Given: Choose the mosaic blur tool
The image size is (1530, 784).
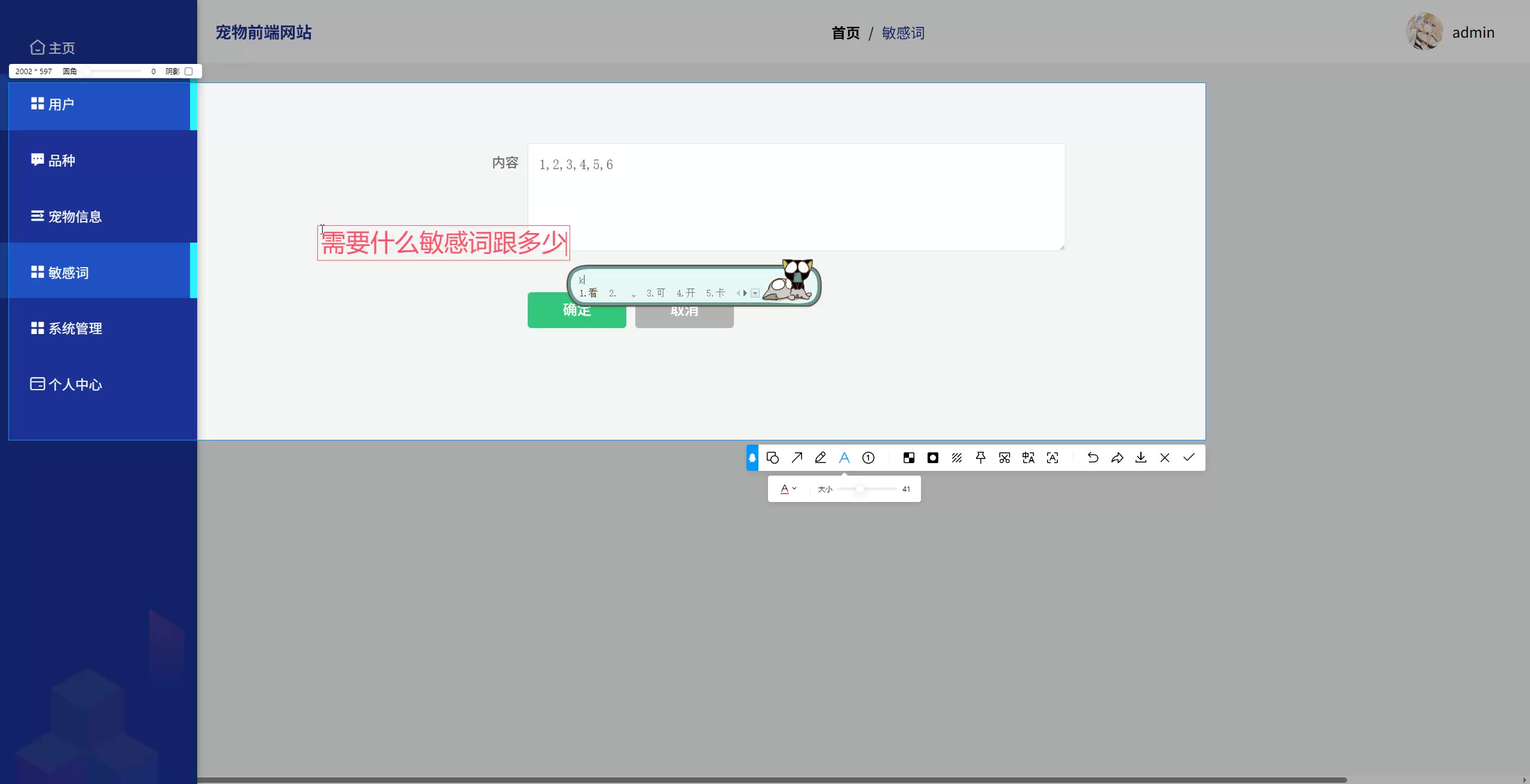Looking at the screenshot, I should pyautogui.click(x=908, y=458).
